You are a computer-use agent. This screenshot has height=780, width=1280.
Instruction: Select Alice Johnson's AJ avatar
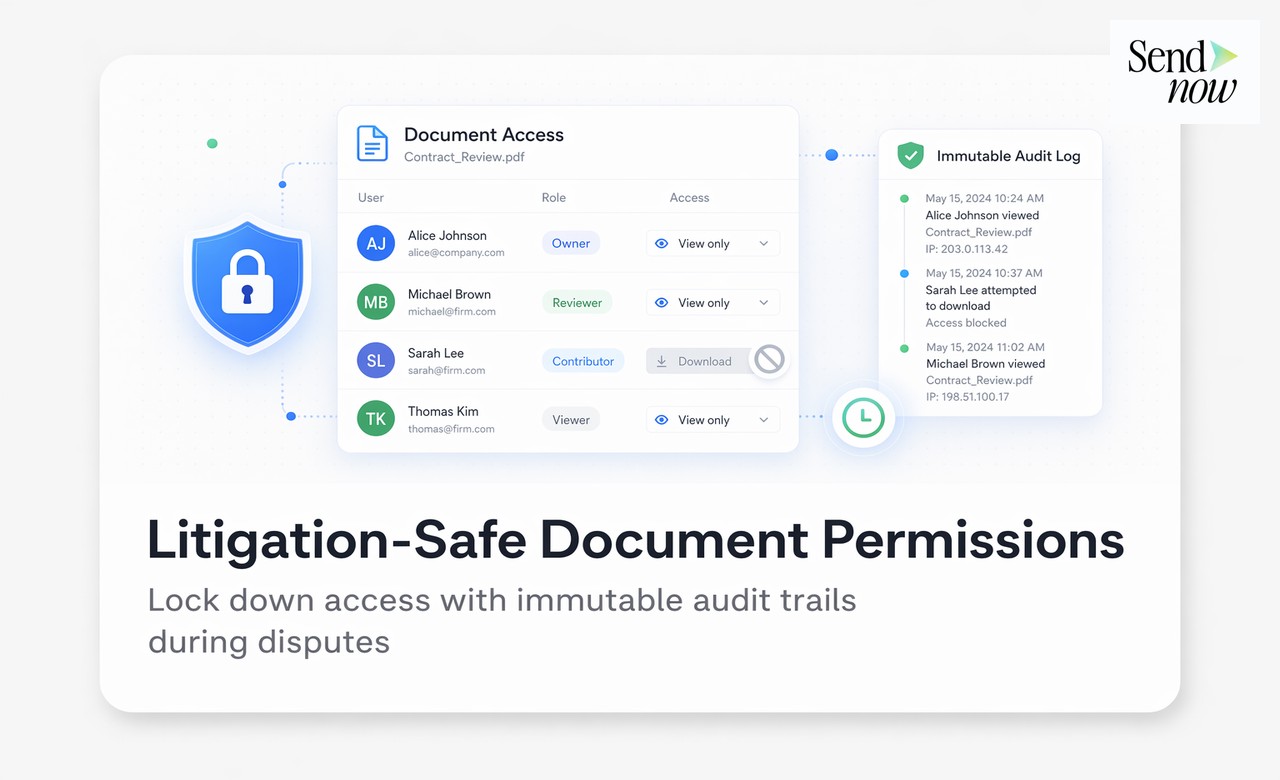[x=376, y=244]
